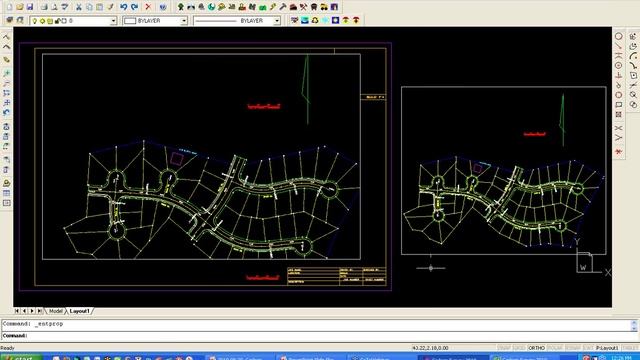Click the BYLAYER color swatch box
Screen dimensions: 640x360
(130, 21)
